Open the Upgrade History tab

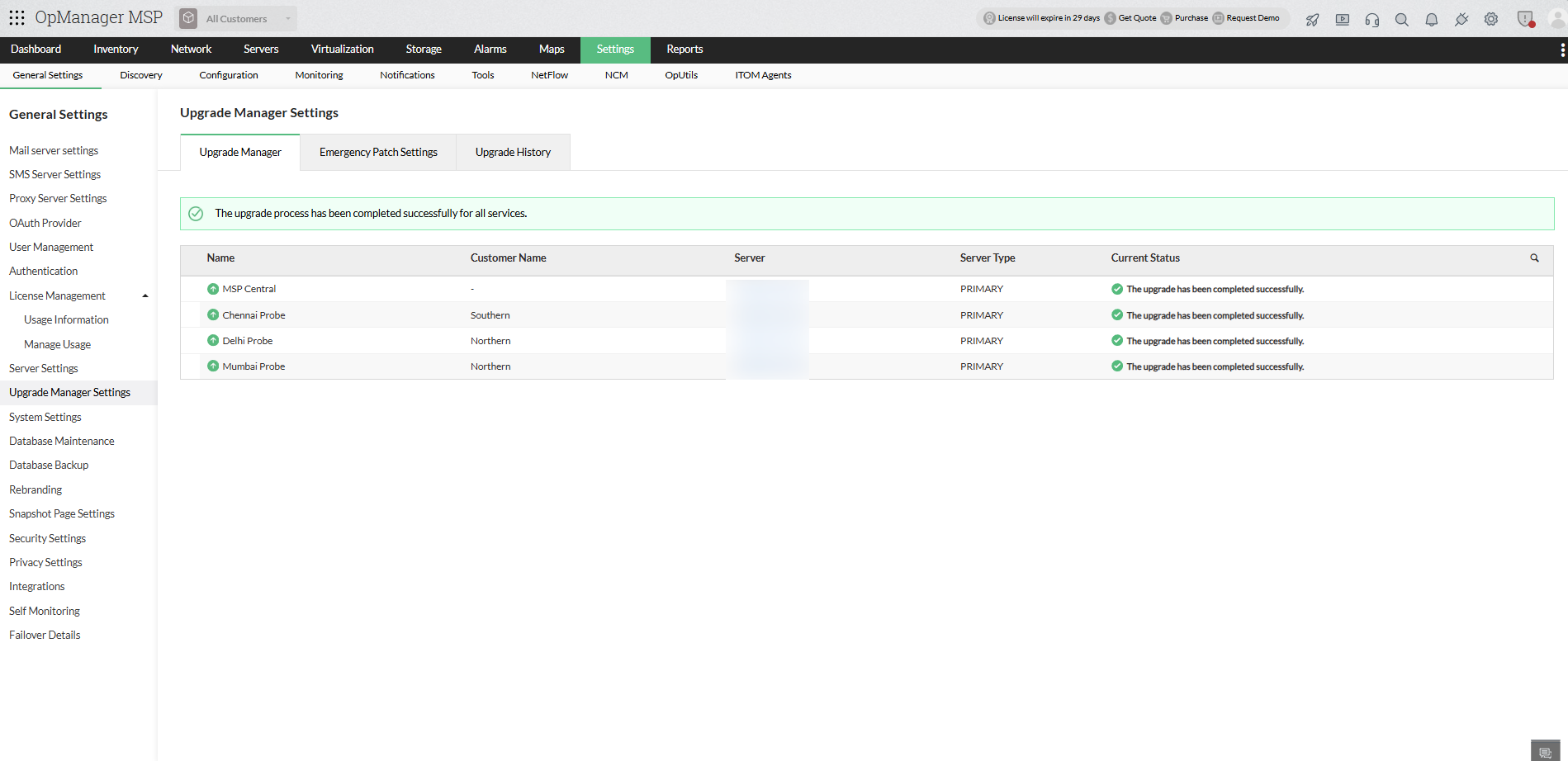(513, 153)
